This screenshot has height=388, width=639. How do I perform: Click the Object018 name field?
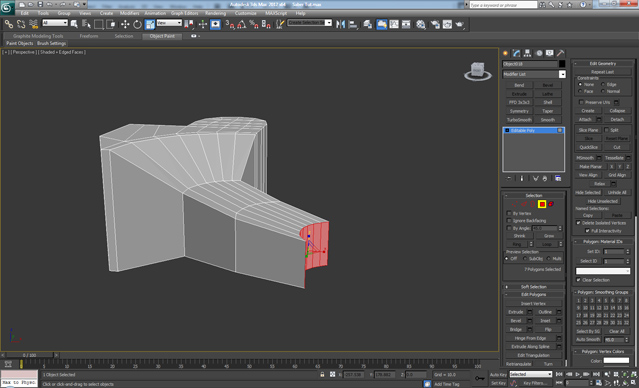530,64
